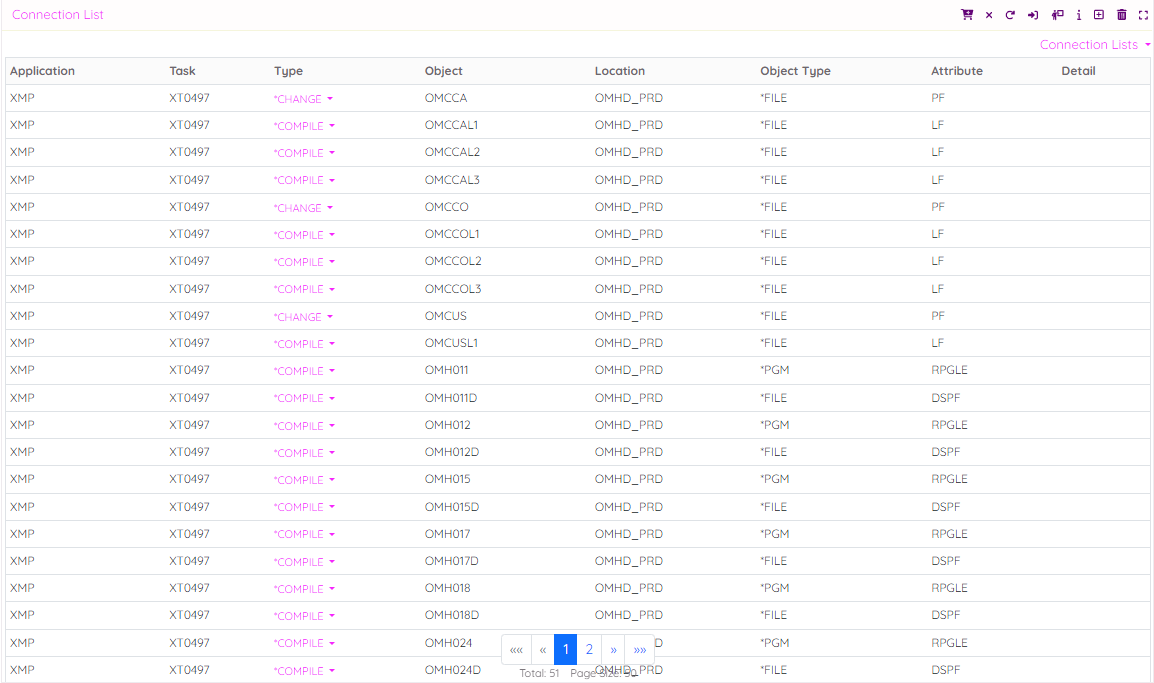
Task: Toggle fullscreen with the expand icon
Action: coord(1143,15)
